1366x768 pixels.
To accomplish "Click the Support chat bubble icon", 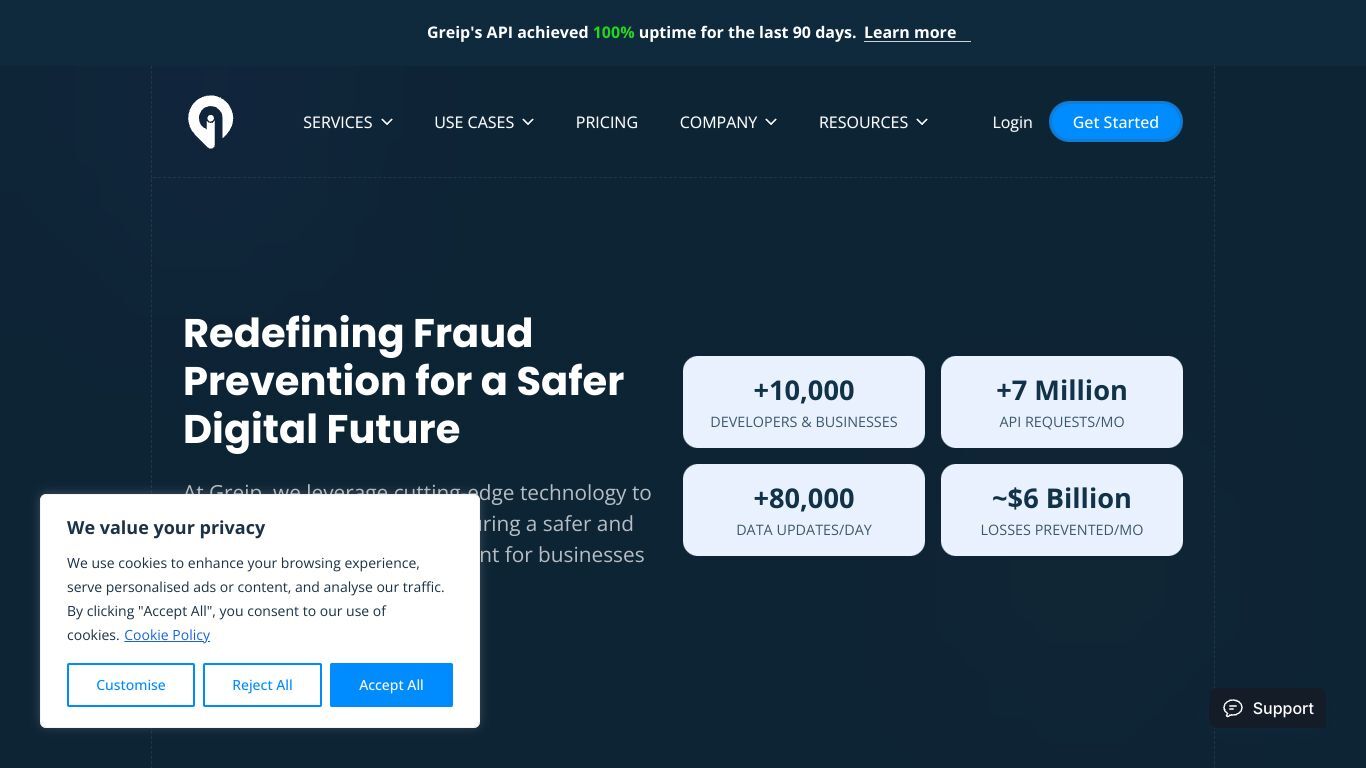I will [x=1233, y=708].
